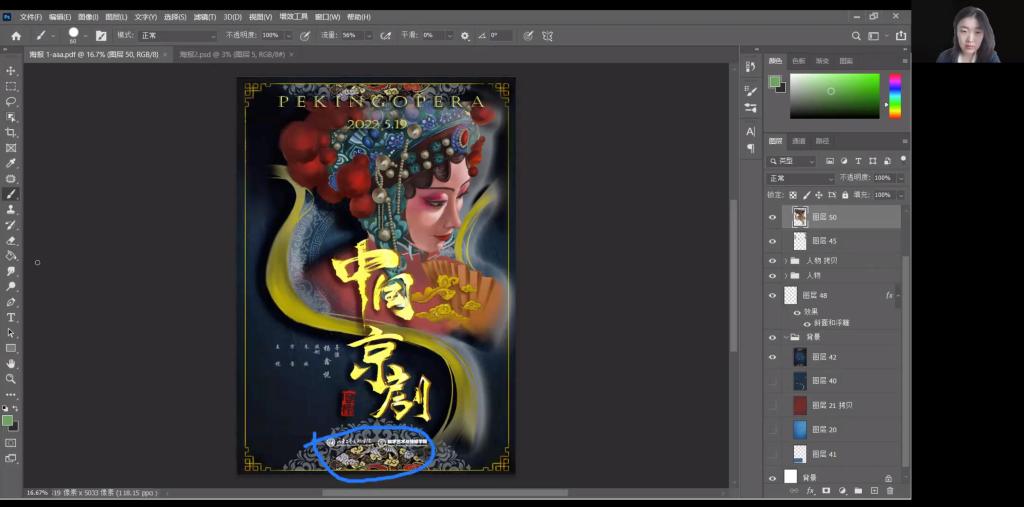This screenshot has height=507, width=1024.
Task: Toggle visibility of layer 图层 42
Action: pyautogui.click(x=772, y=357)
